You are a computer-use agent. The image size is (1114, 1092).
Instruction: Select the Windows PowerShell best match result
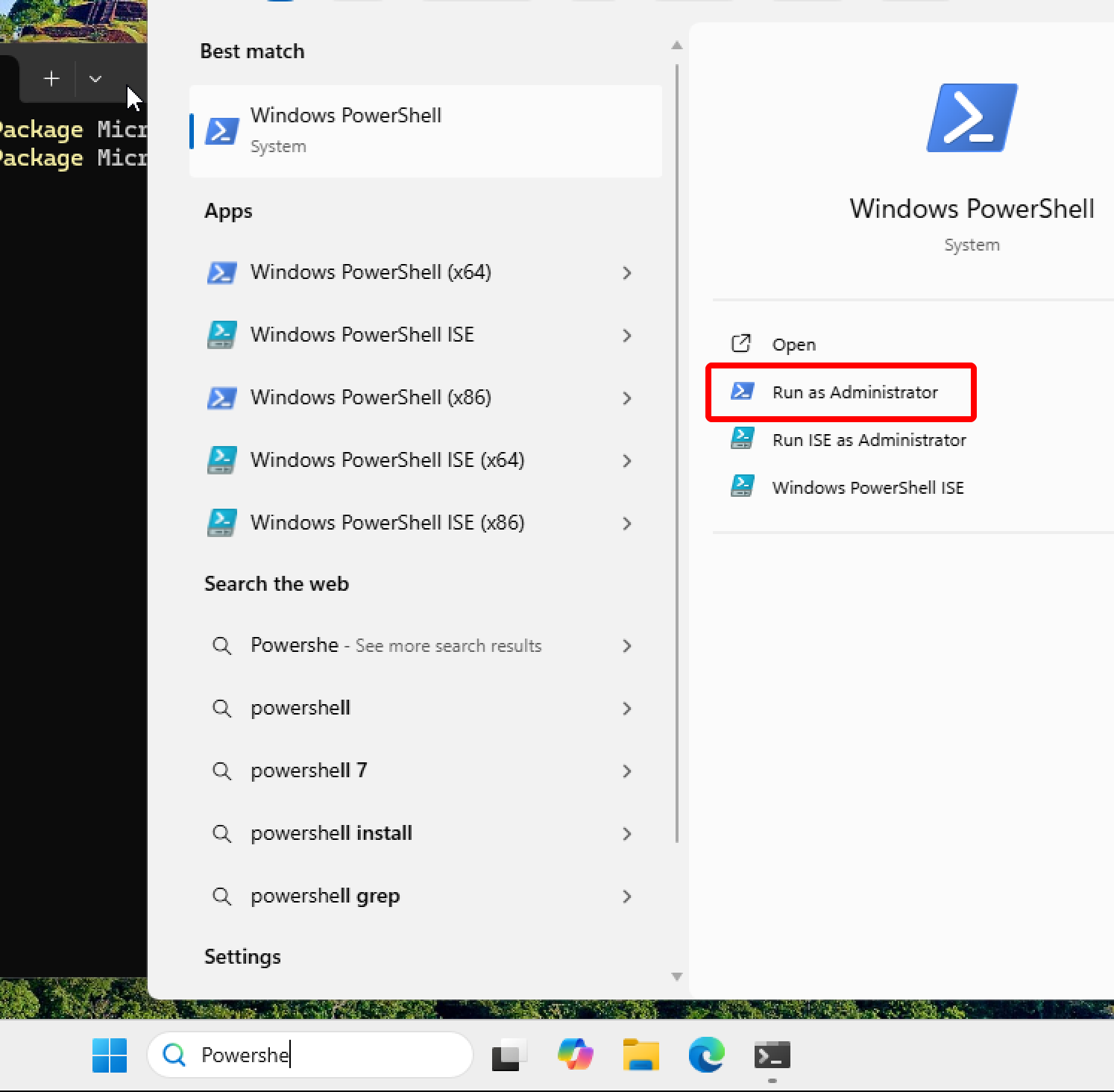[426, 131]
